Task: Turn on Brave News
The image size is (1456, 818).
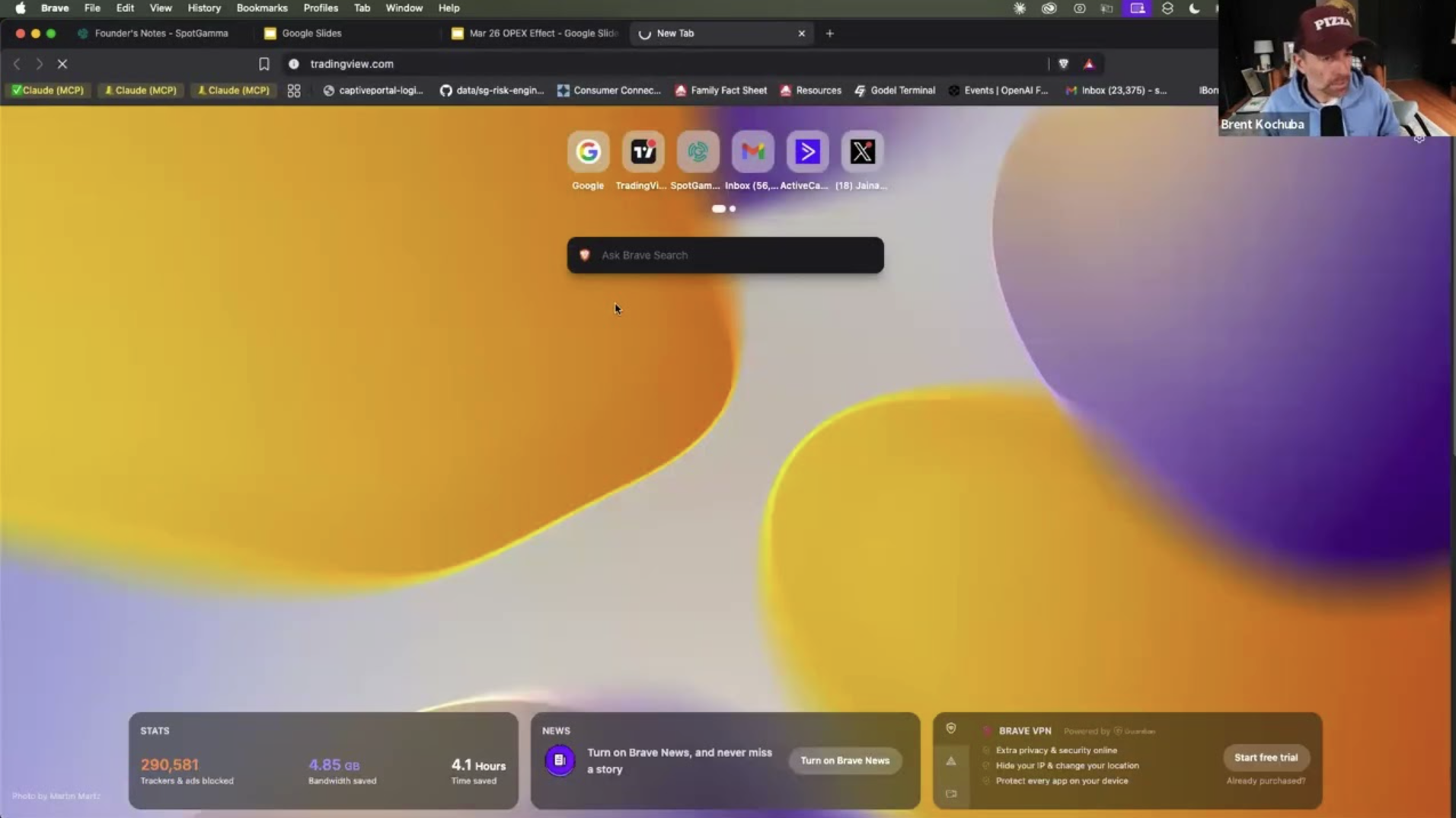Action: (845, 760)
